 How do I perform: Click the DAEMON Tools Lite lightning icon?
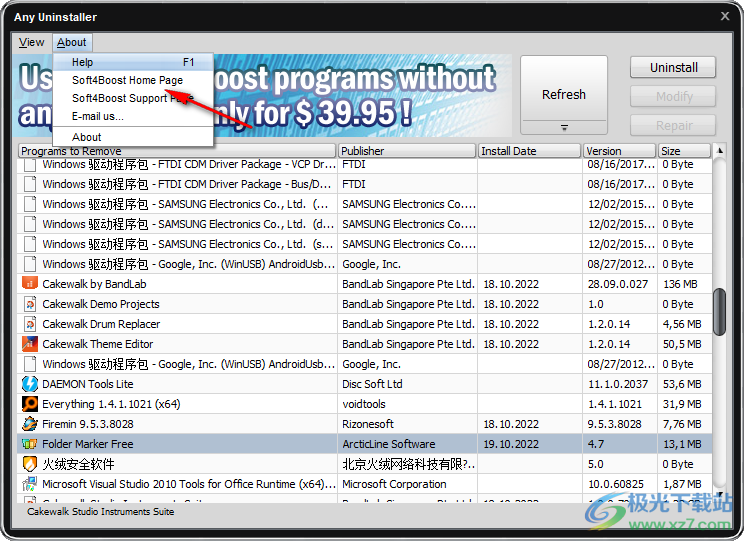29,383
